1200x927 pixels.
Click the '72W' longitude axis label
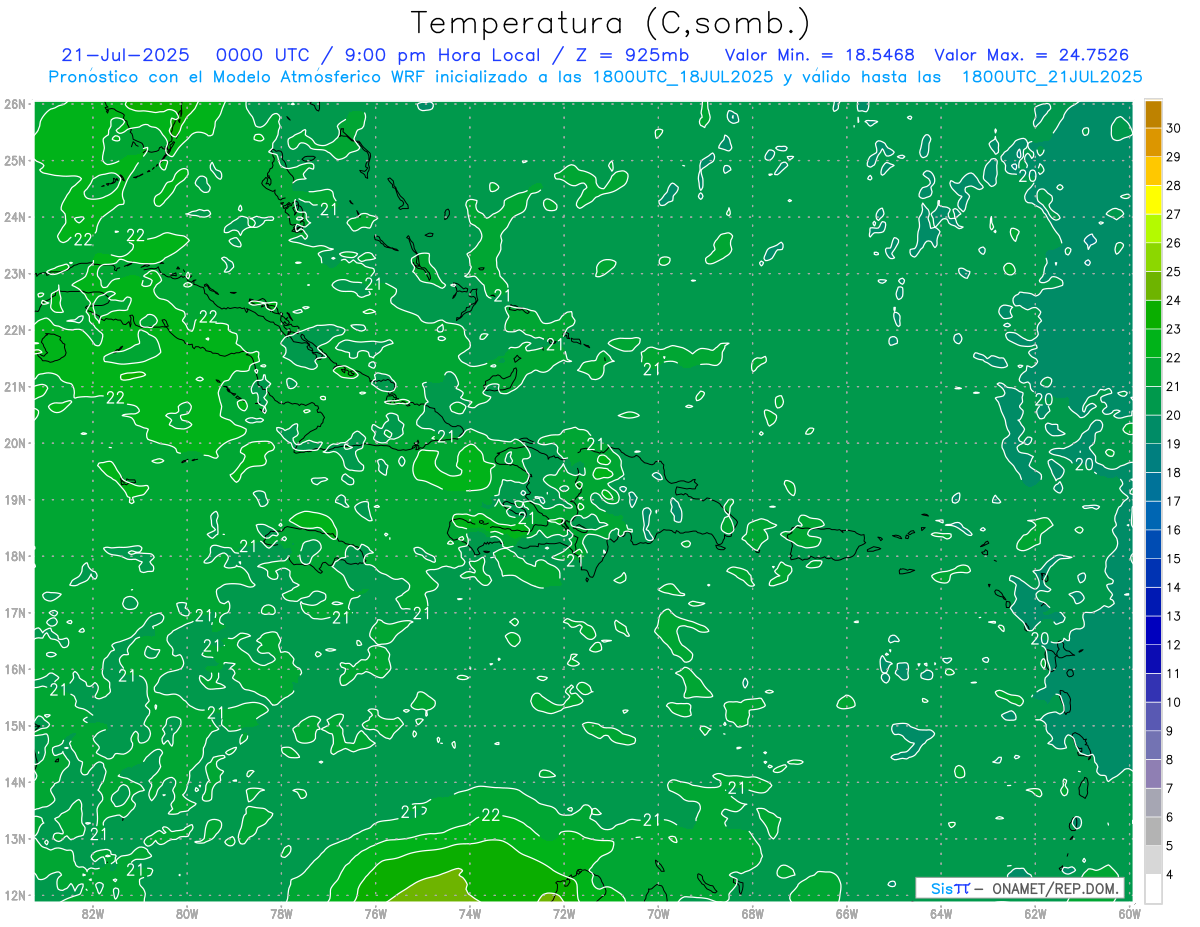[564, 912]
